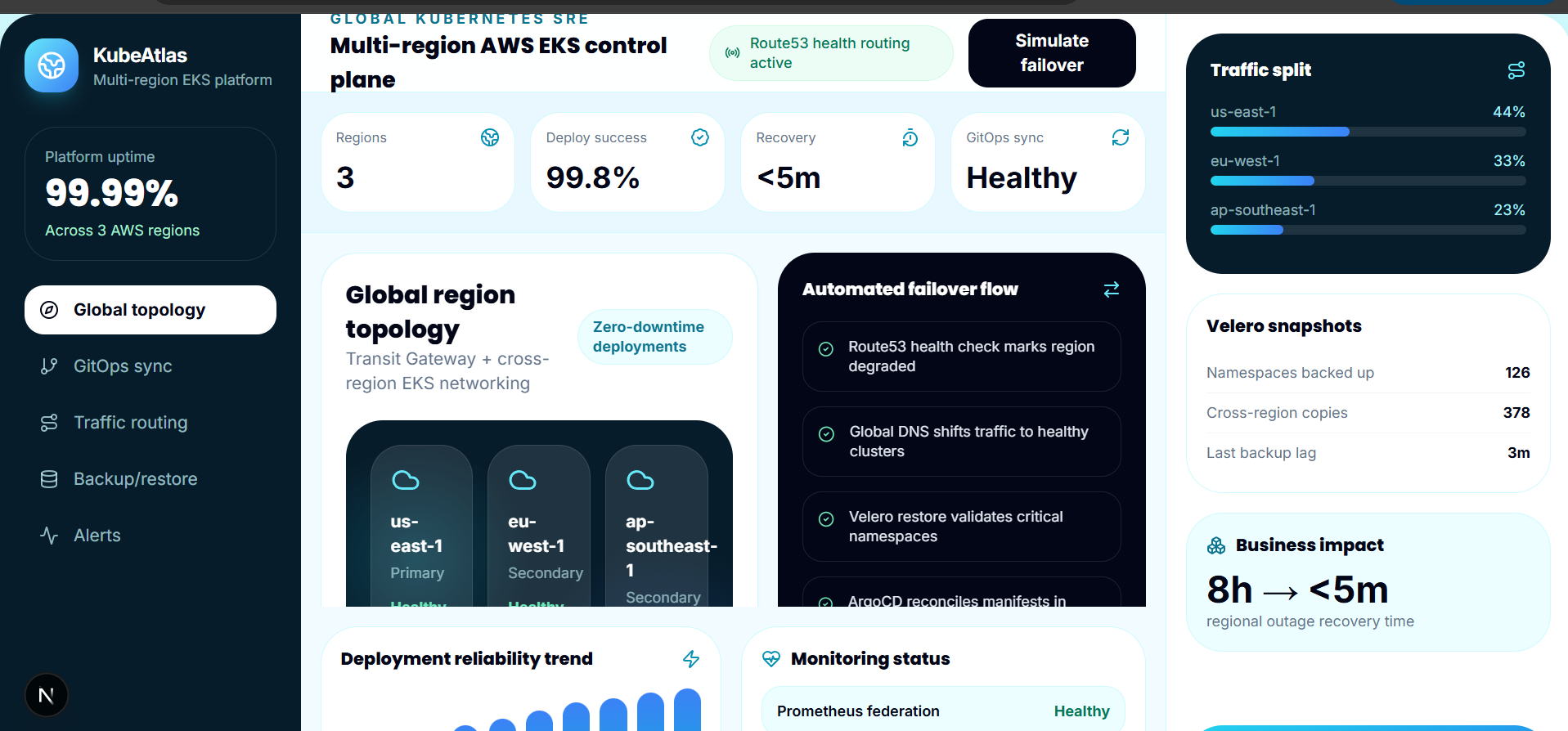The width and height of the screenshot is (1568, 731).
Task: Click the Route53 health check step checkmark
Action: tap(826, 349)
